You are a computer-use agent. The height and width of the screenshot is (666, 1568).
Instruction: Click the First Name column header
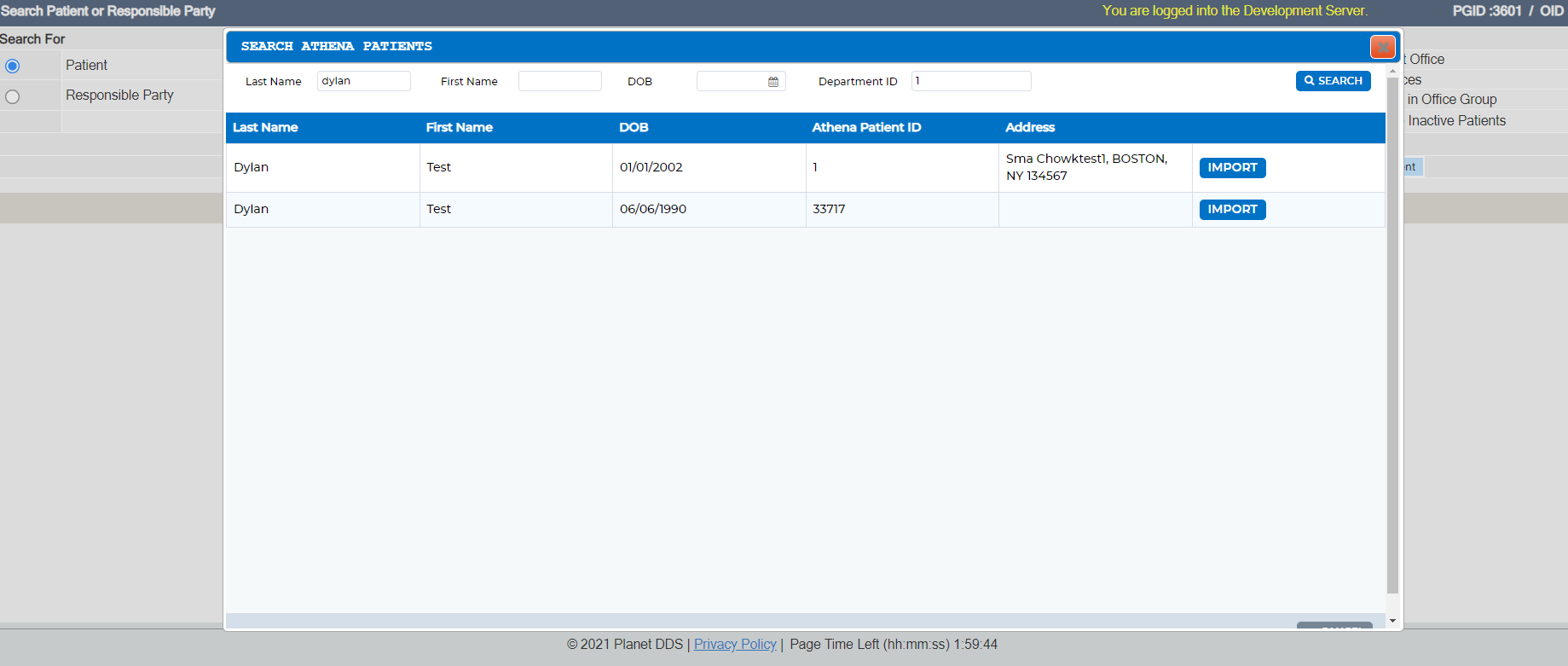pos(460,128)
